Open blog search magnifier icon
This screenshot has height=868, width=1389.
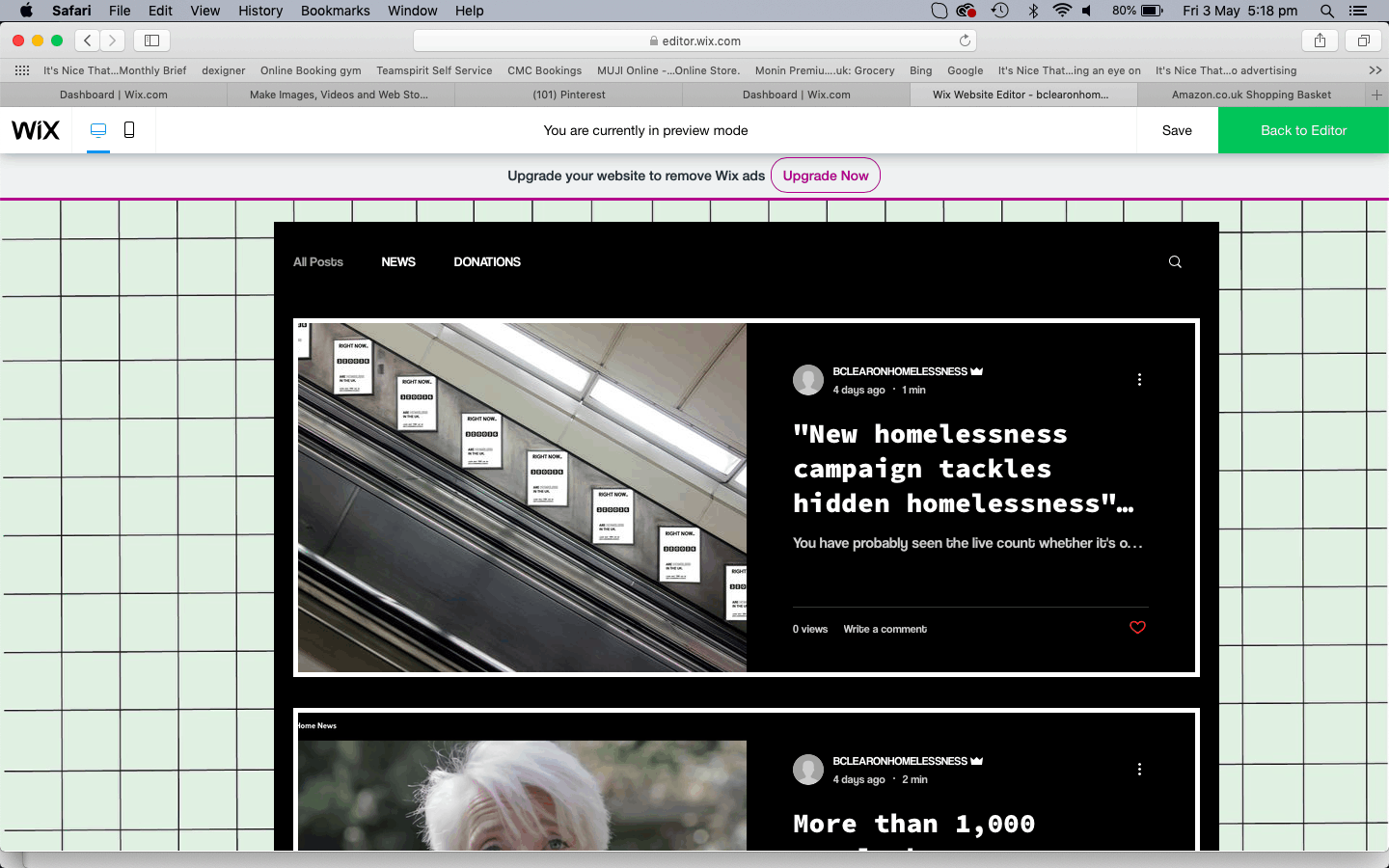[1175, 262]
